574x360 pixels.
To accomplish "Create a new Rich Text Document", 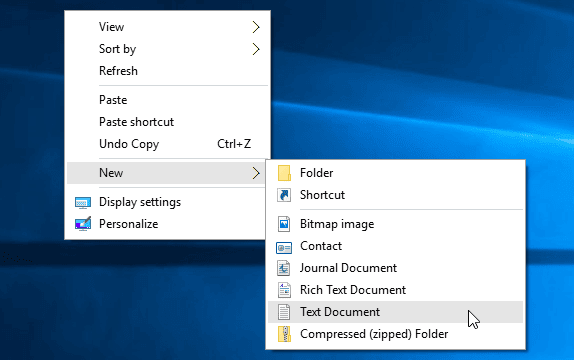I will 395,290.
